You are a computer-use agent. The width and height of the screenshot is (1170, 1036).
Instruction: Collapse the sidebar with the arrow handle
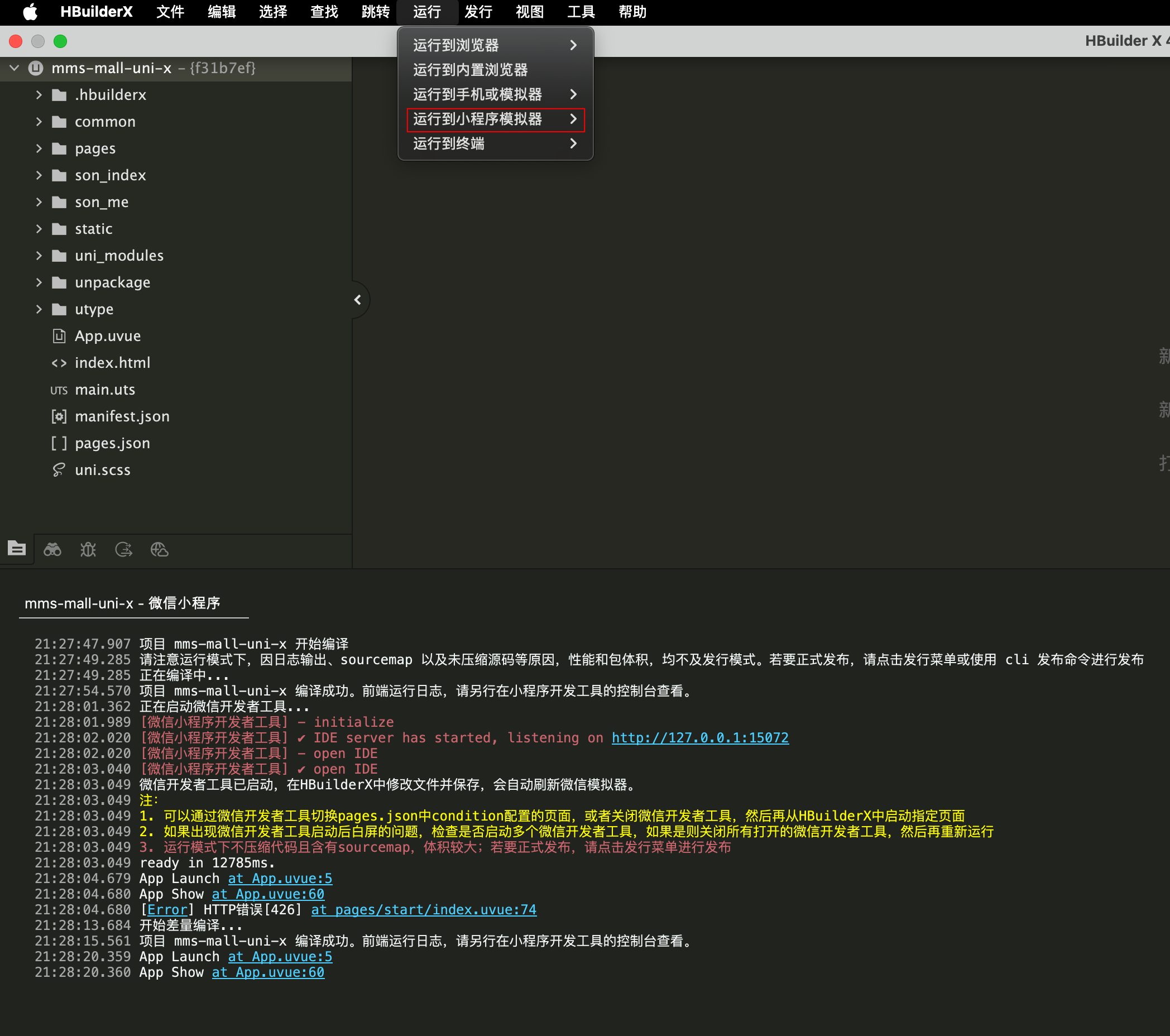coord(358,299)
